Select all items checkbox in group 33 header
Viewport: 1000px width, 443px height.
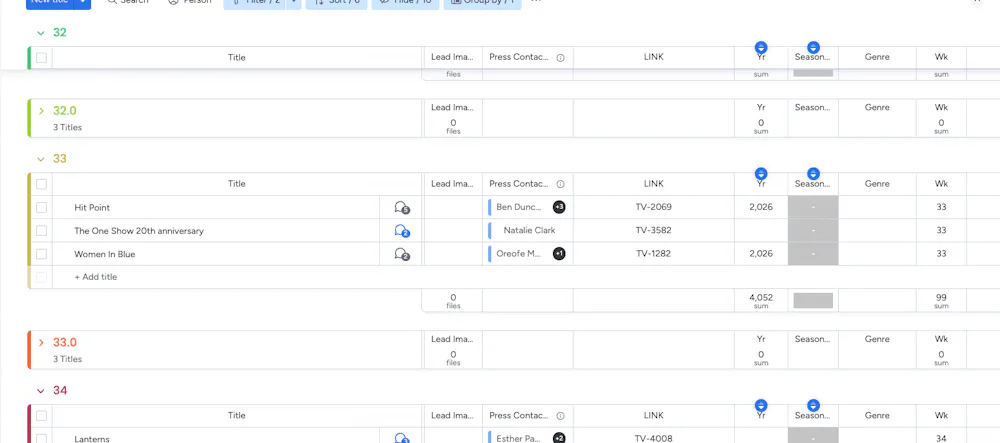click(41, 184)
